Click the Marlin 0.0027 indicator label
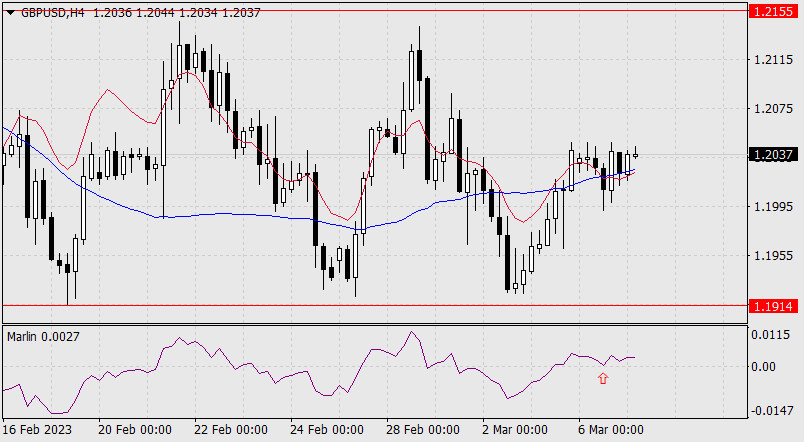The image size is (804, 442). (39, 333)
